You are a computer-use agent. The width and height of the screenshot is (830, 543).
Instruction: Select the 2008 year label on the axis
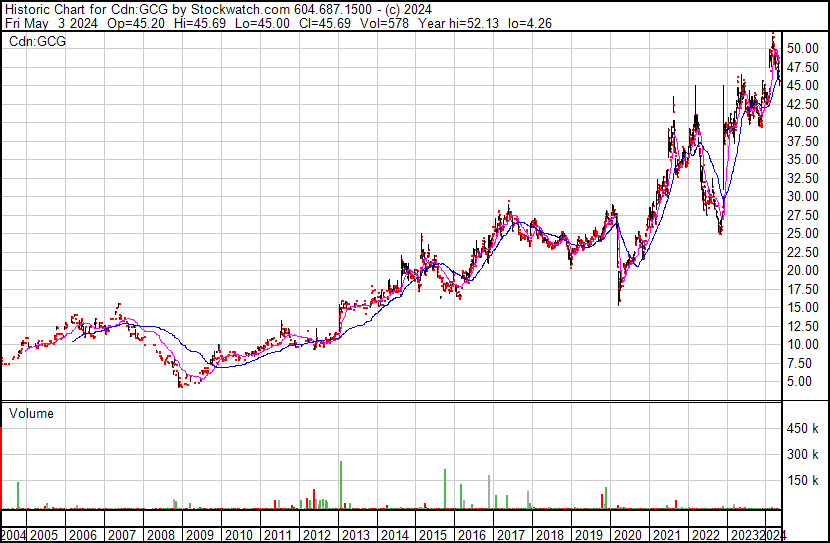[x=161, y=535]
